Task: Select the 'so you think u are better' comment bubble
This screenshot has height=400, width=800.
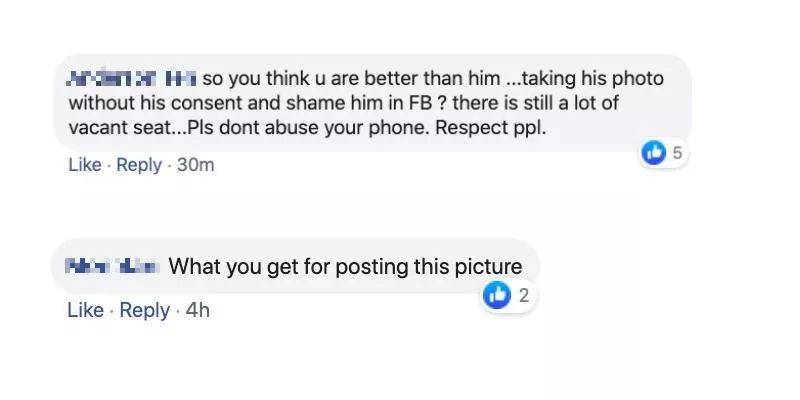Action: coord(372,103)
